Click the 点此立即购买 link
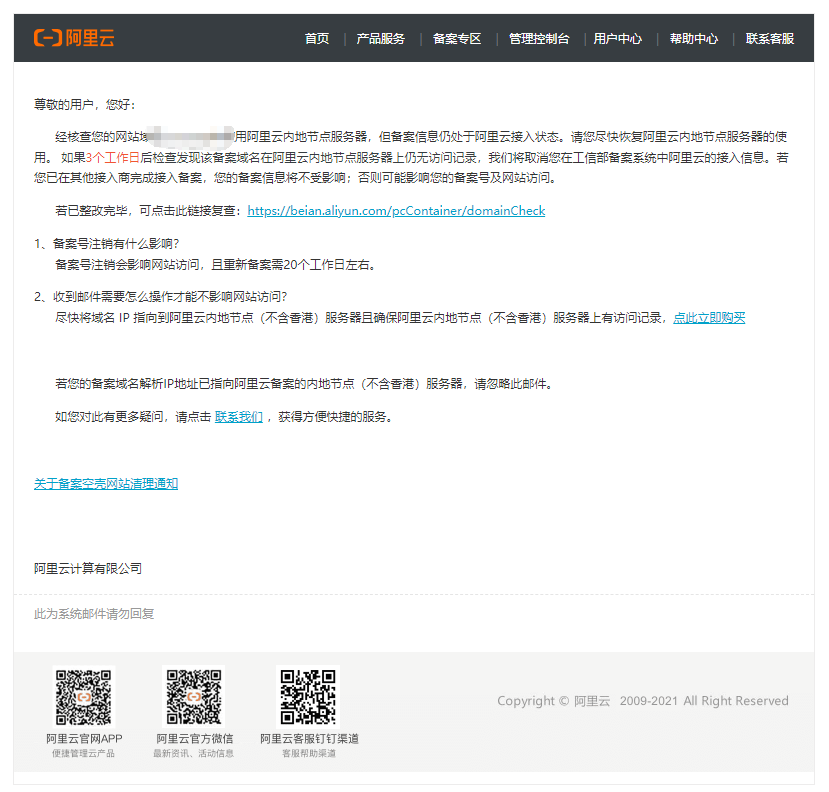 pyautogui.click(x=709, y=318)
